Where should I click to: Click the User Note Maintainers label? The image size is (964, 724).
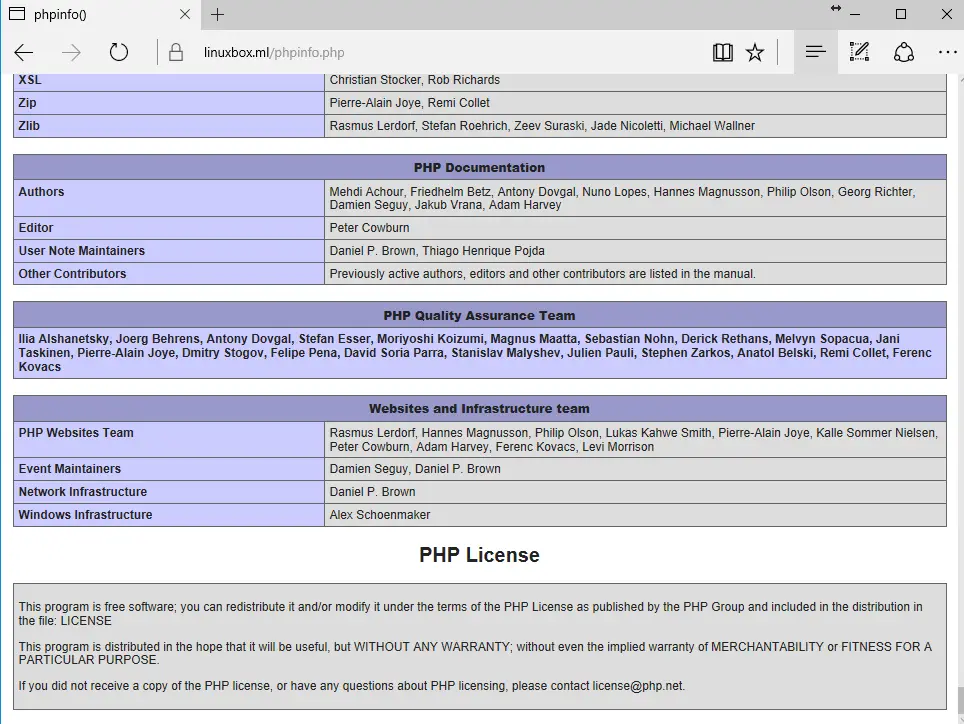point(82,251)
